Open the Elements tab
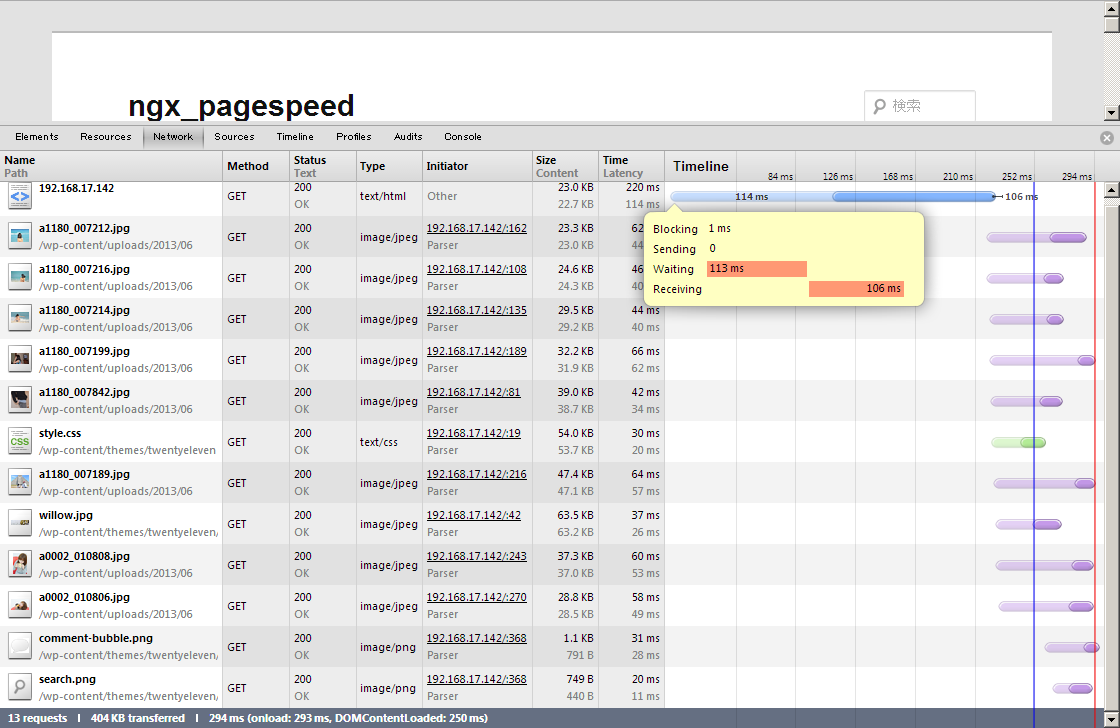The image size is (1120, 728). [36, 136]
